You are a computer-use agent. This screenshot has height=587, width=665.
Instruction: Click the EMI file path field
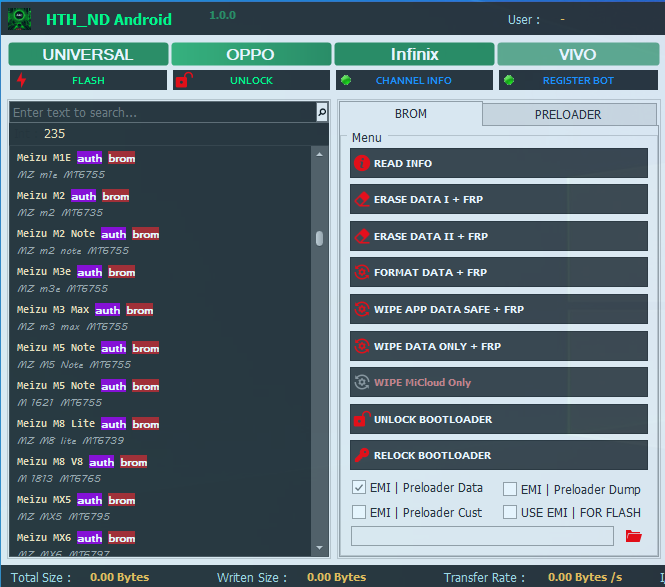(x=482, y=536)
